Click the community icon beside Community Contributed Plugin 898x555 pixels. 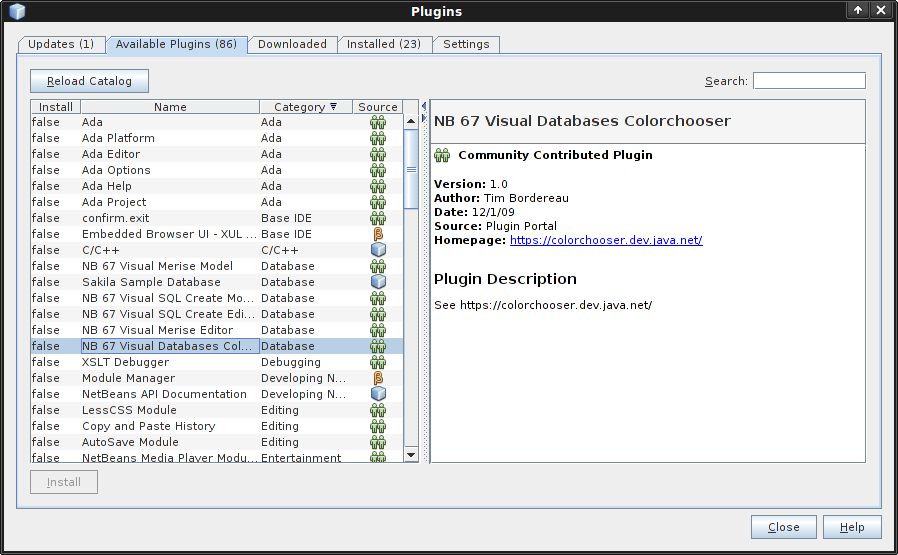point(442,155)
